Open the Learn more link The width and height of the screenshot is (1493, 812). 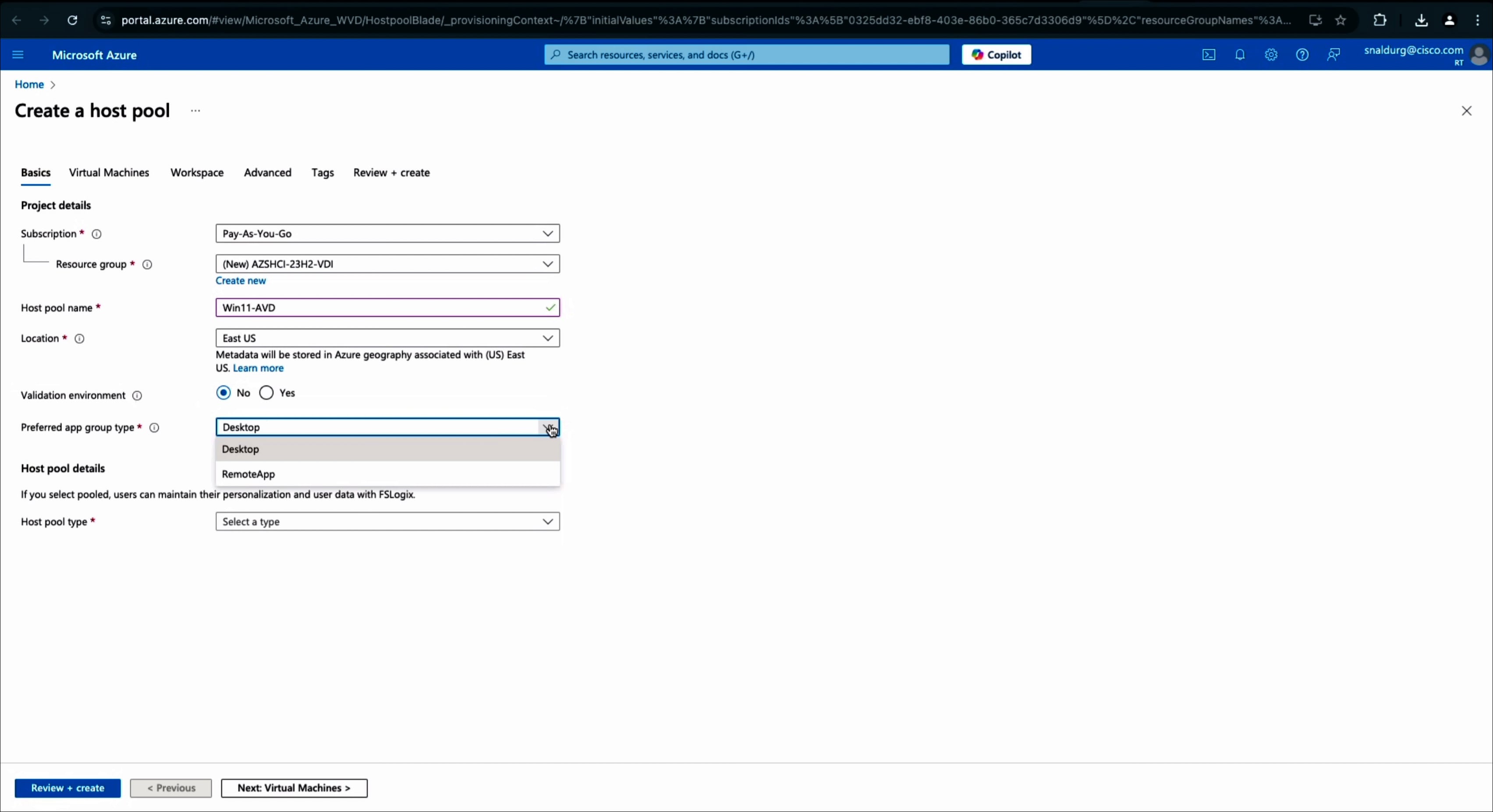pos(258,368)
